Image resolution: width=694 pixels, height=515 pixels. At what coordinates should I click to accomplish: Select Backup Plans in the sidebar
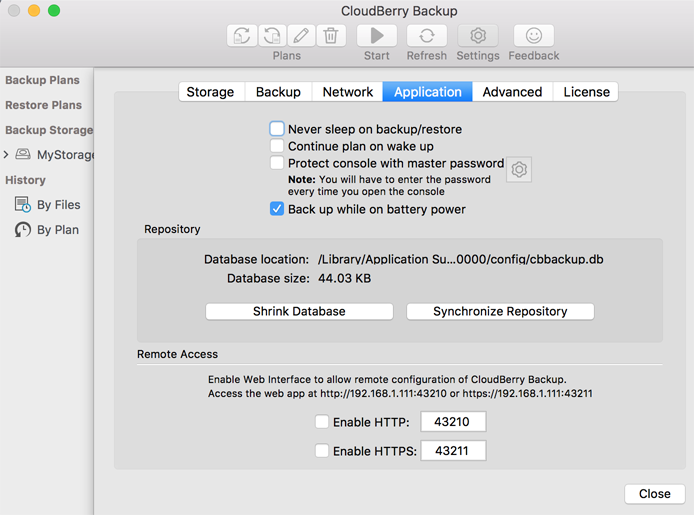coord(42,80)
